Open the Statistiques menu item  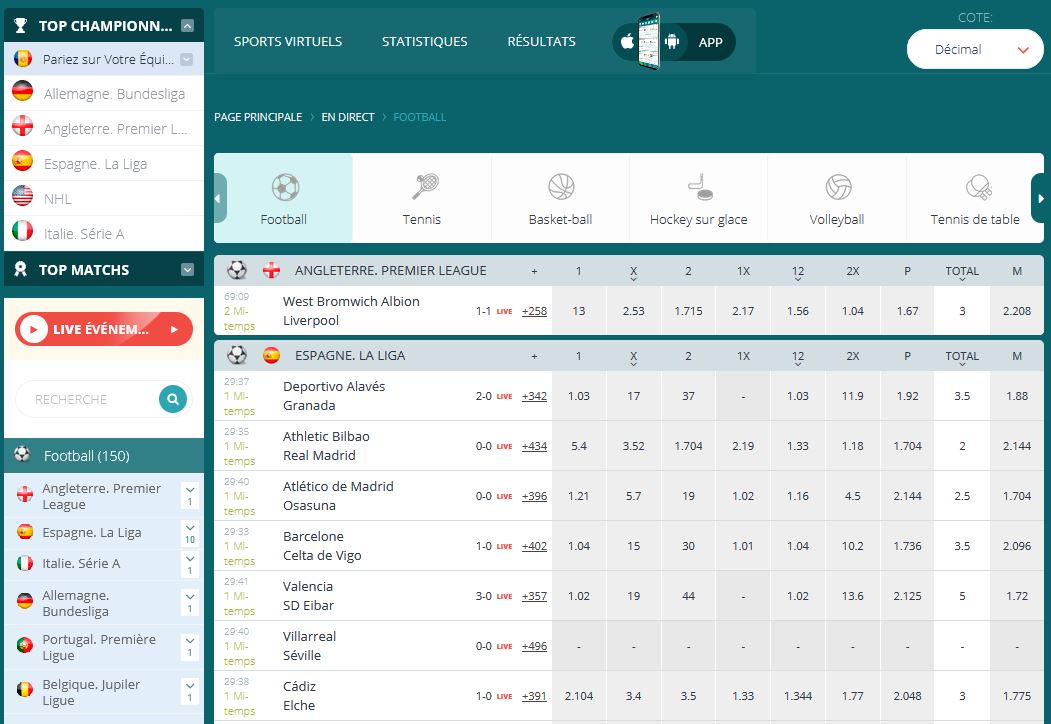tap(424, 42)
